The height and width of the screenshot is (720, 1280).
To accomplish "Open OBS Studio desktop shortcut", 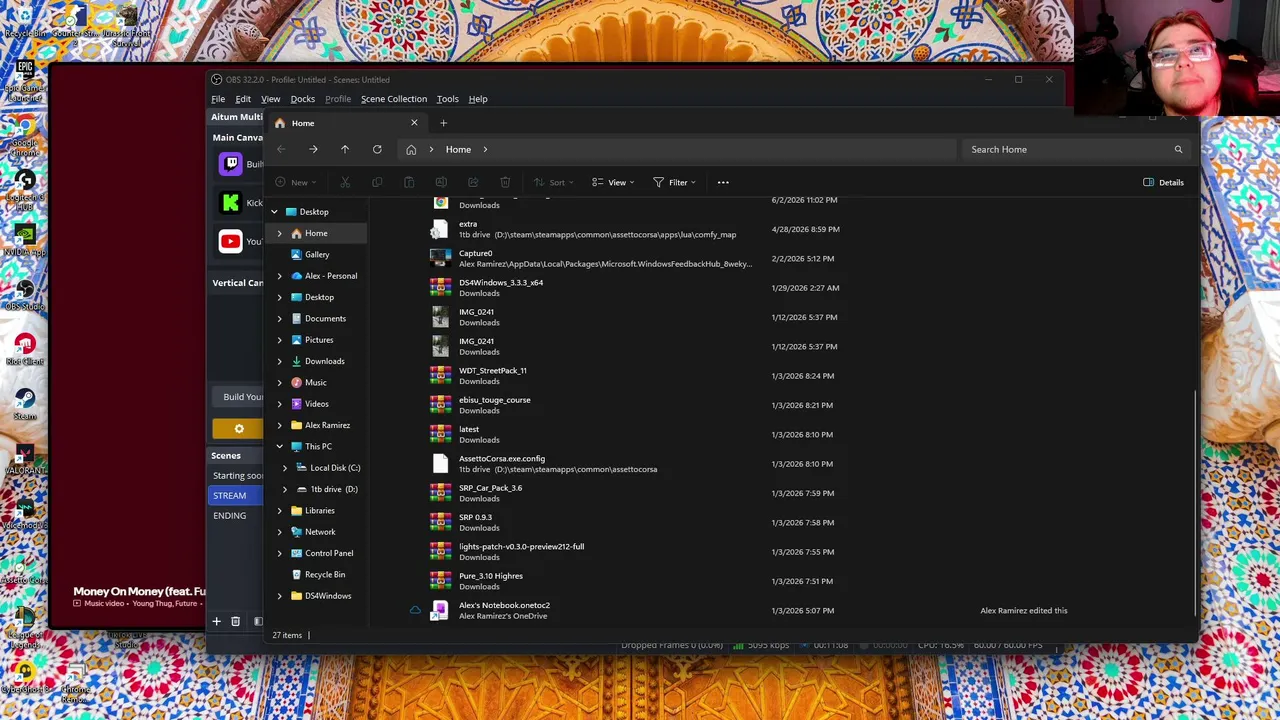I will [x=25, y=293].
